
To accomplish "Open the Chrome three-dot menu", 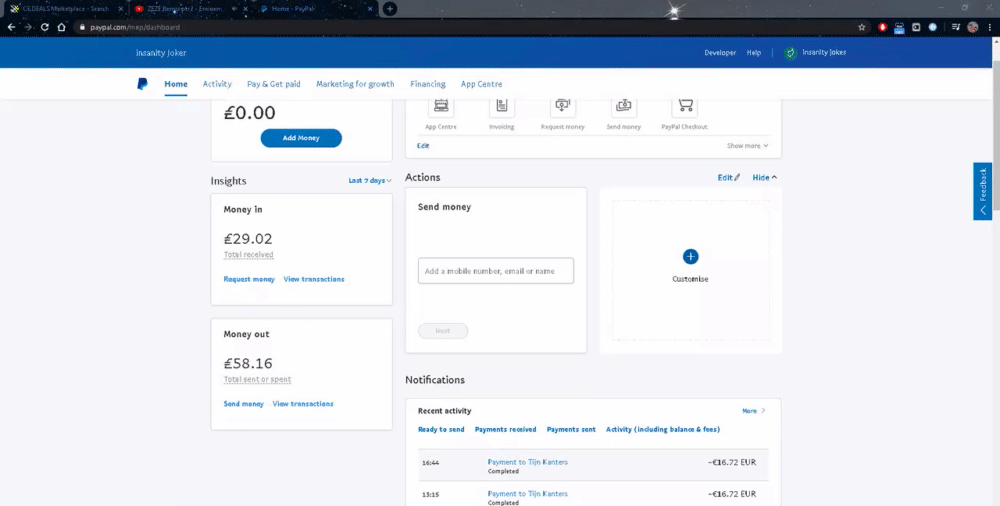I will tap(990, 27).
